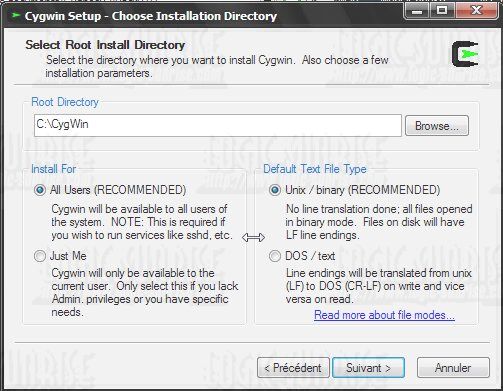Continue with the Suivant button
The width and height of the screenshot is (503, 391).
368,368
